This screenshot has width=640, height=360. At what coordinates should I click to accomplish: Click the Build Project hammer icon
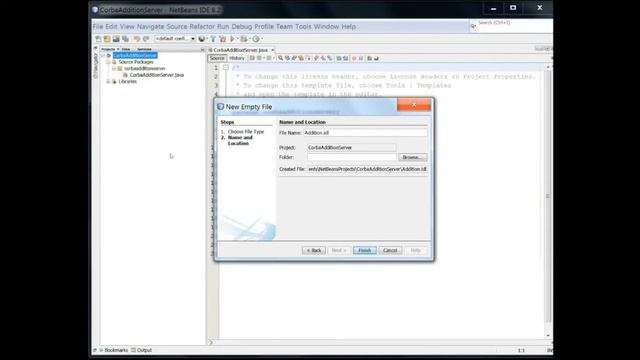click(213, 39)
